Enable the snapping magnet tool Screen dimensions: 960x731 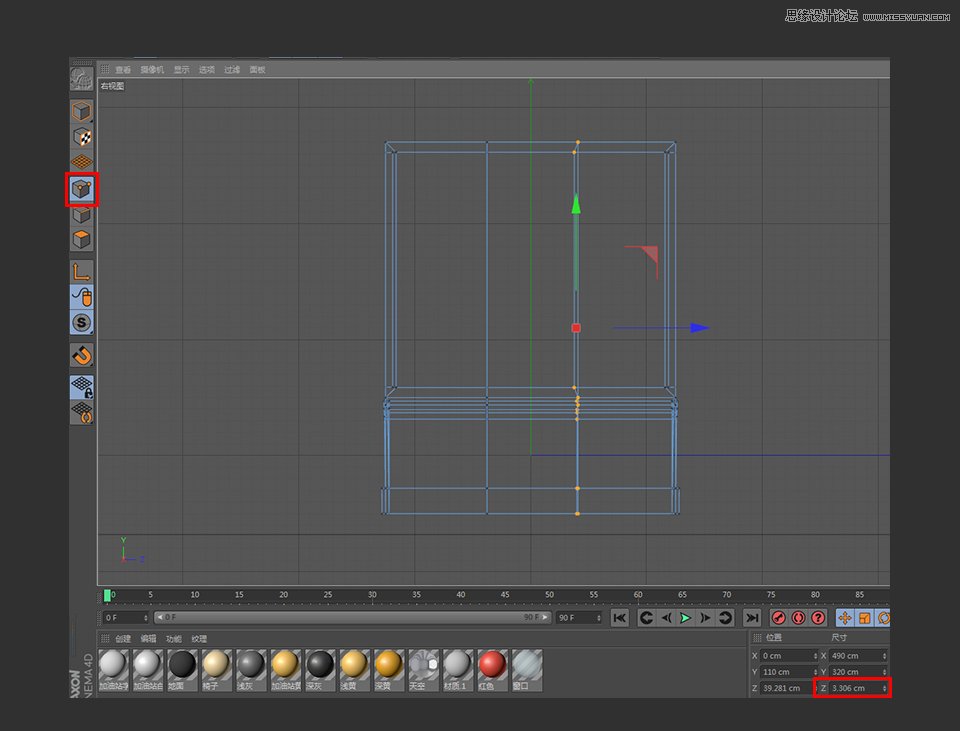coord(81,354)
